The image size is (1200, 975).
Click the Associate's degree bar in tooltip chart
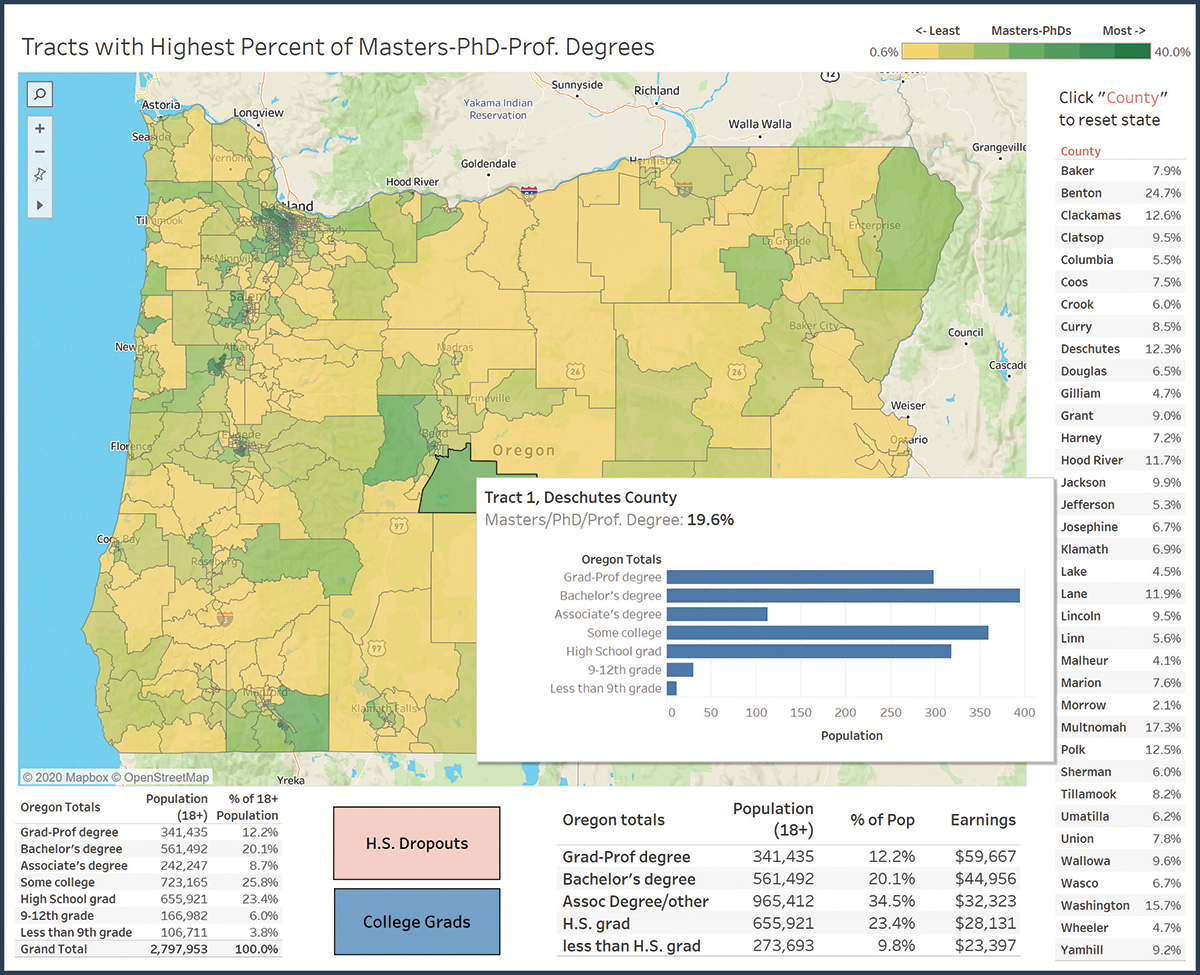pos(717,614)
